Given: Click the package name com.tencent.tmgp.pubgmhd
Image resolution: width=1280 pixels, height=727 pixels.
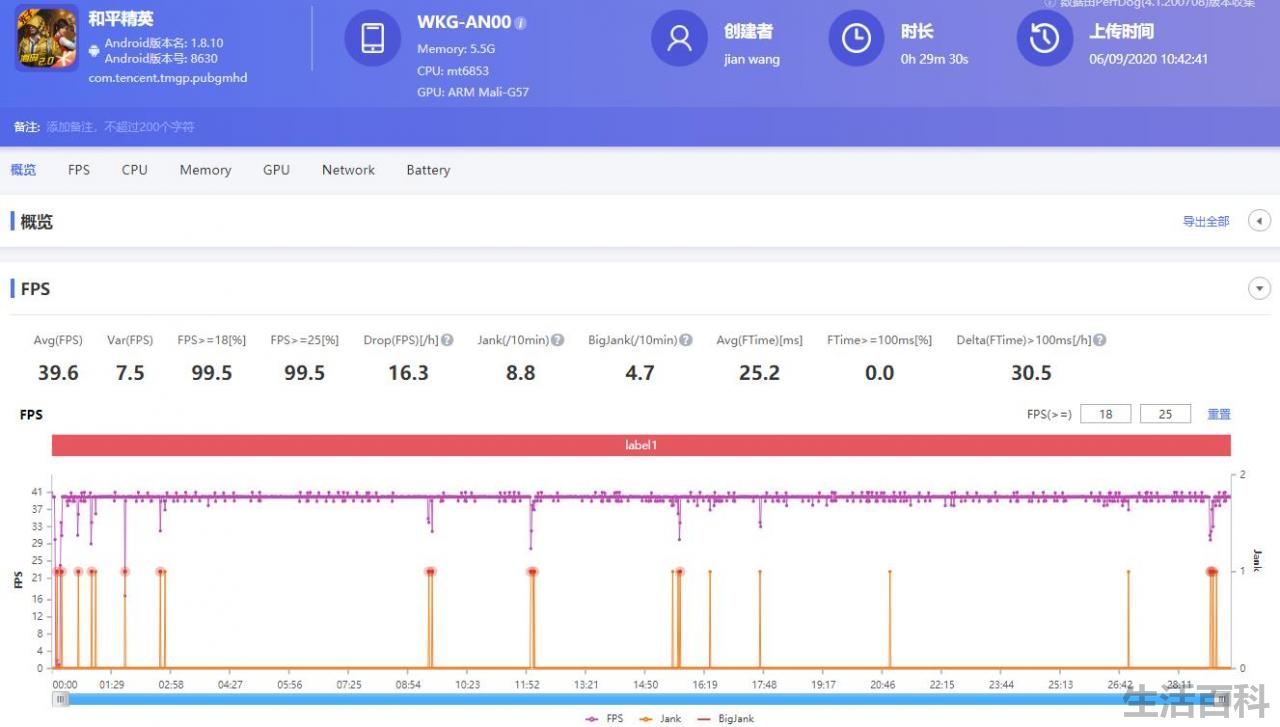Looking at the screenshot, I should coord(168,78).
